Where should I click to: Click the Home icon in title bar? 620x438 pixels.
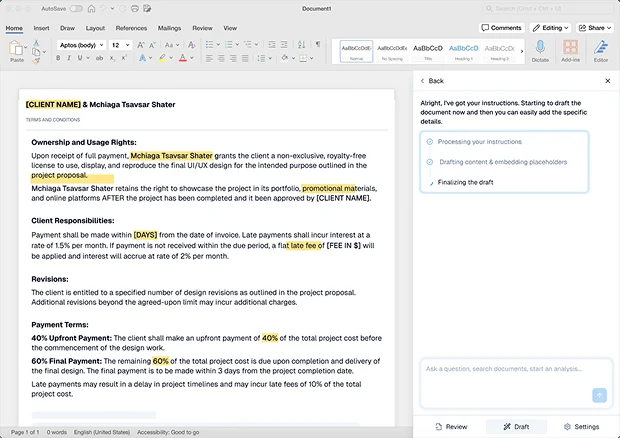[90, 8]
